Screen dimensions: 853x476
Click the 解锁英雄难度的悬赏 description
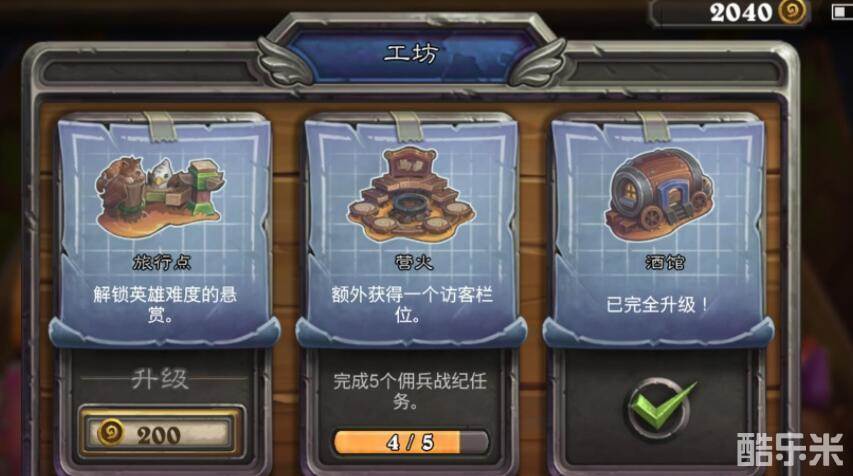[164, 304]
